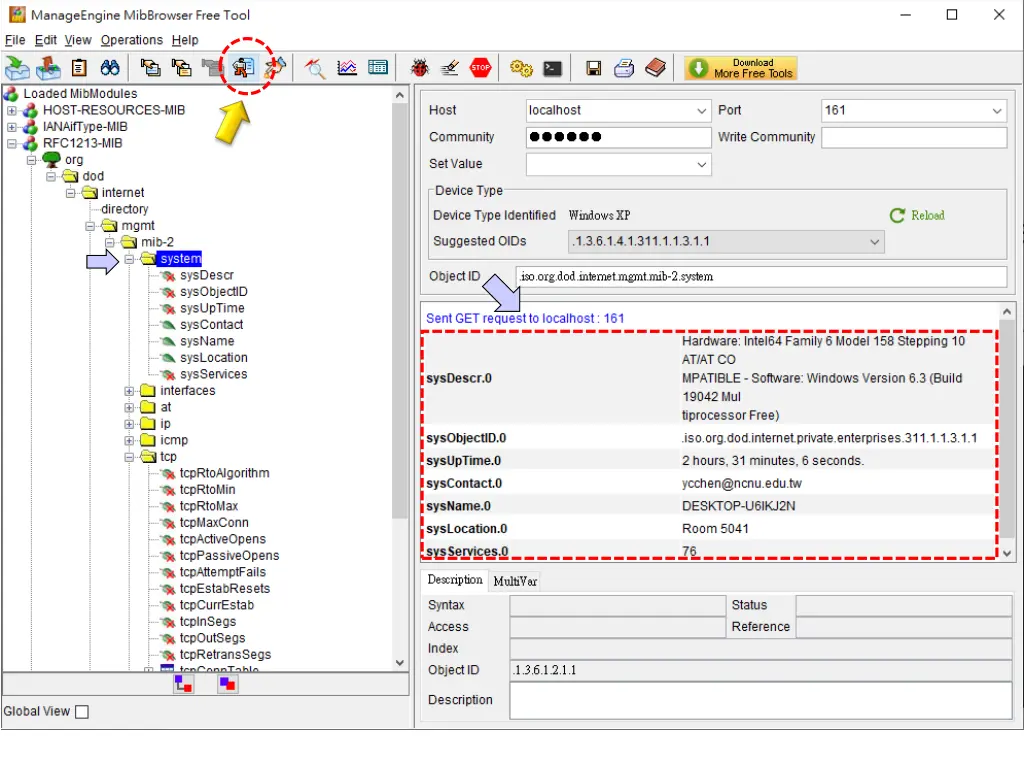
Task: Select the sysUpTime tree node
Action: point(212,308)
